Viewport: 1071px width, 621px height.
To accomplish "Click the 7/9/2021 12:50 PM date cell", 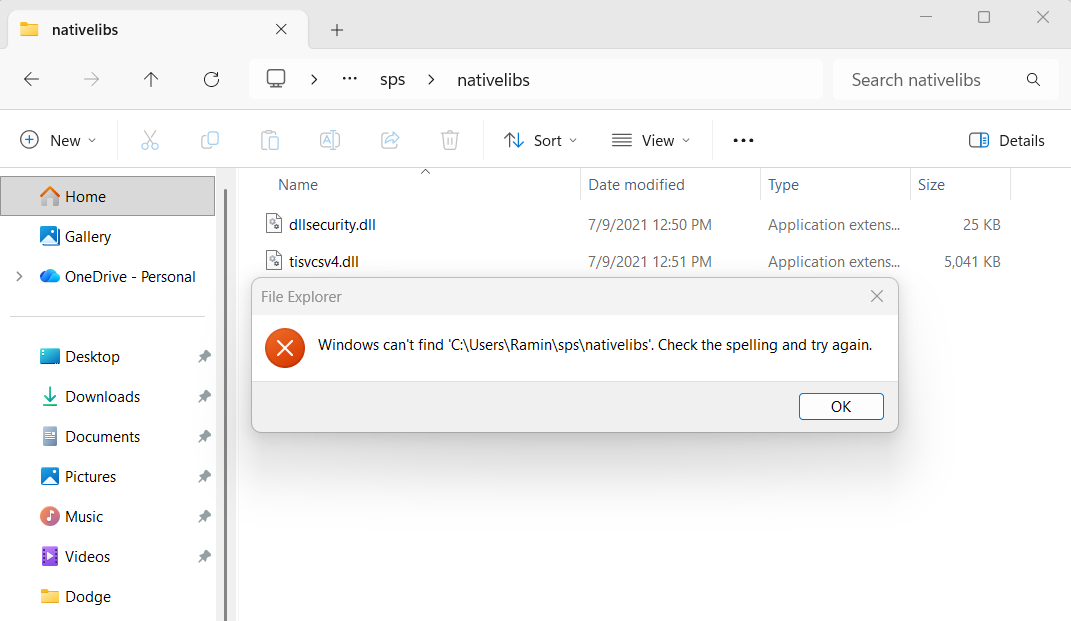I will (x=650, y=225).
